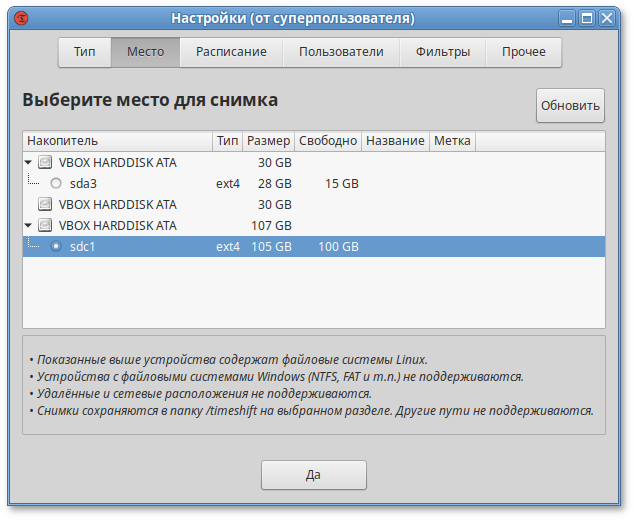Close the Настройки window
634x520 pixels.
pyautogui.click(x=607, y=19)
